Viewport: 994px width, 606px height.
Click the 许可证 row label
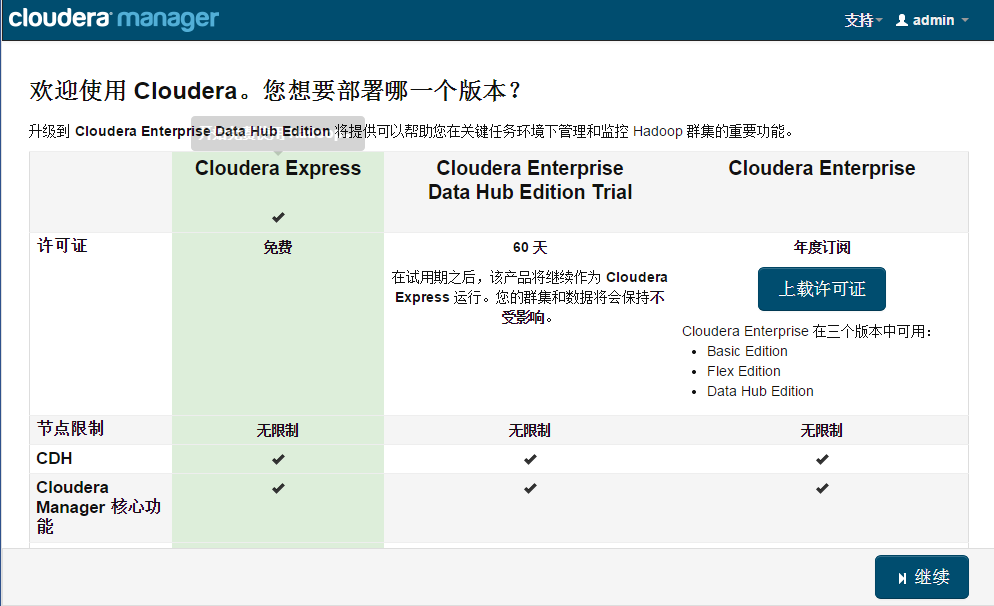[62, 245]
